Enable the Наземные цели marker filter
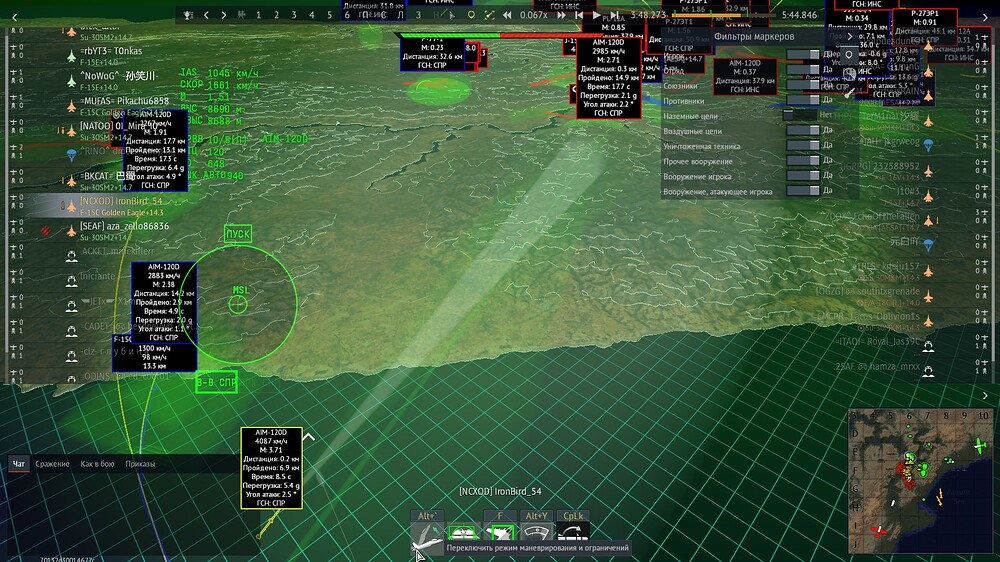This screenshot has width=1000, height=562. [x=800, y=115]
